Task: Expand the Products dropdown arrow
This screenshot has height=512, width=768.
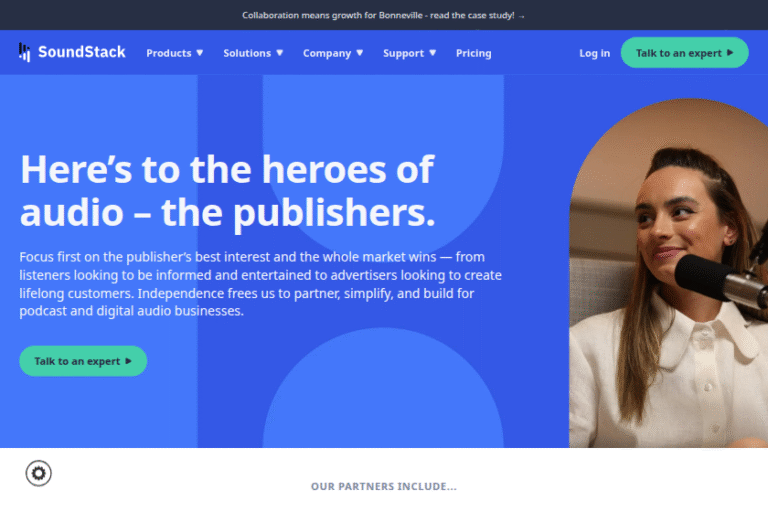Action: [x=200, y=53]
